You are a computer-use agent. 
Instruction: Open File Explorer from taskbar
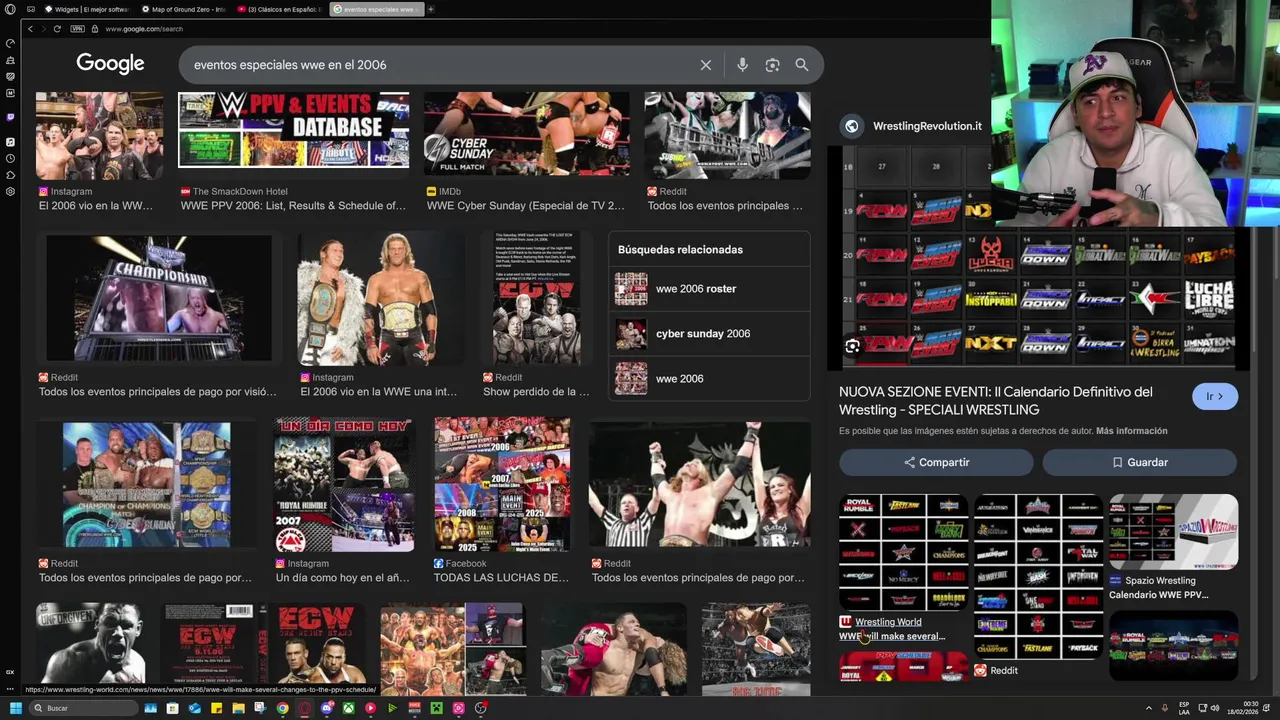click(238, 708)
